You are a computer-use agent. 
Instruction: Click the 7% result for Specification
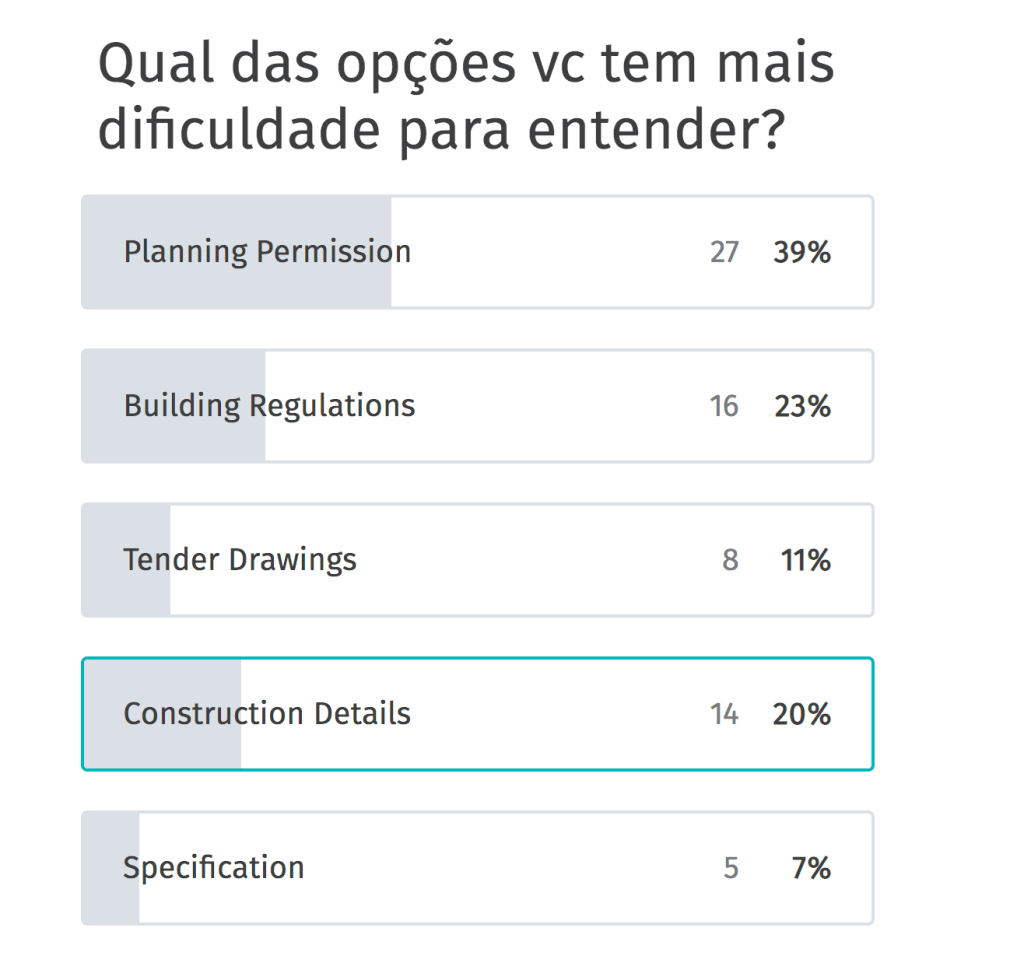click(x=811, y=869)
